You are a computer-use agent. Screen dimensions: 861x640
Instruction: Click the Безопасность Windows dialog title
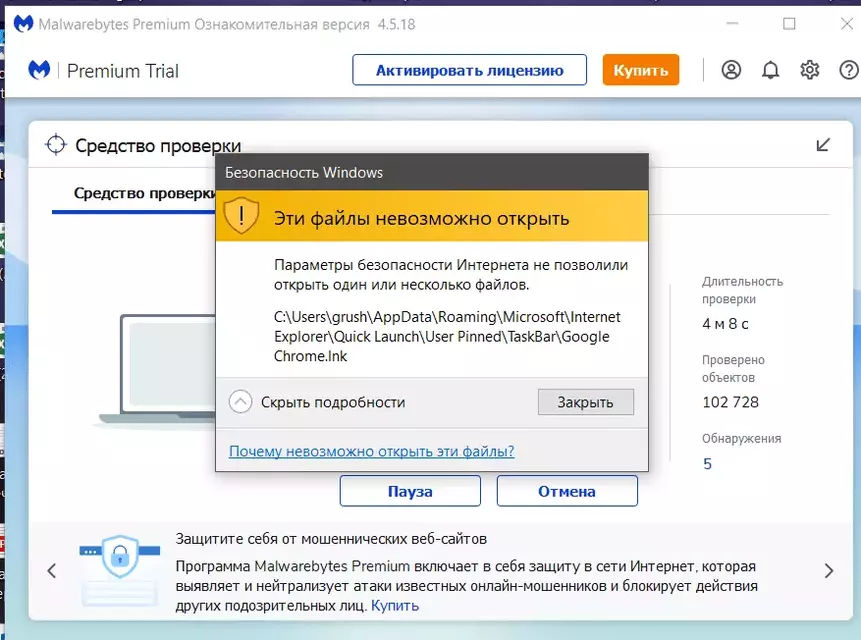(304, 172)
